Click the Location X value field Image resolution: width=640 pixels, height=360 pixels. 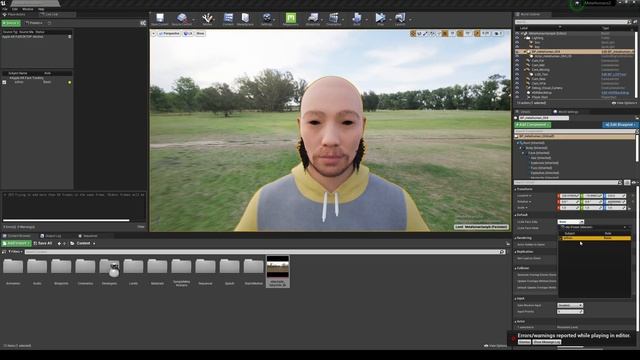(x=569, y=196)
